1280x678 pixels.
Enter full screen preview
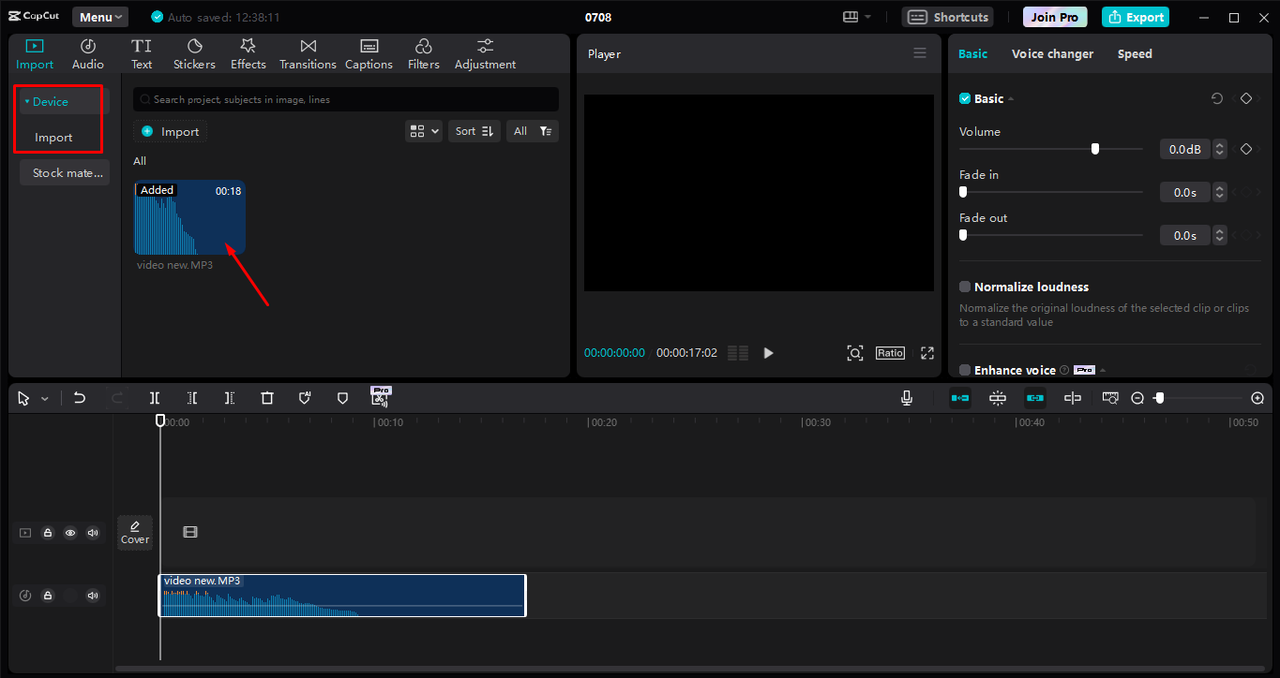tap(927, 353)
